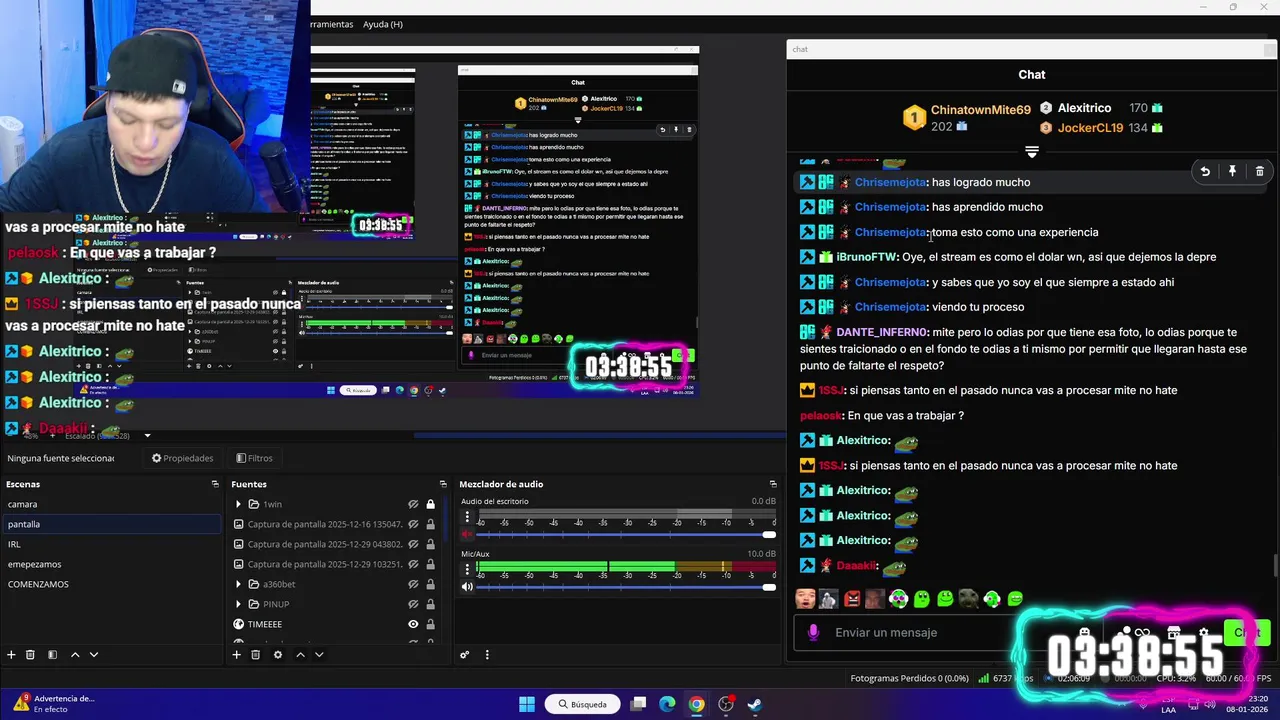The height and width of the screenshot is (720, 1280).
Task: Delete the highlighted chat message
Action: [x=1259, y=172]
